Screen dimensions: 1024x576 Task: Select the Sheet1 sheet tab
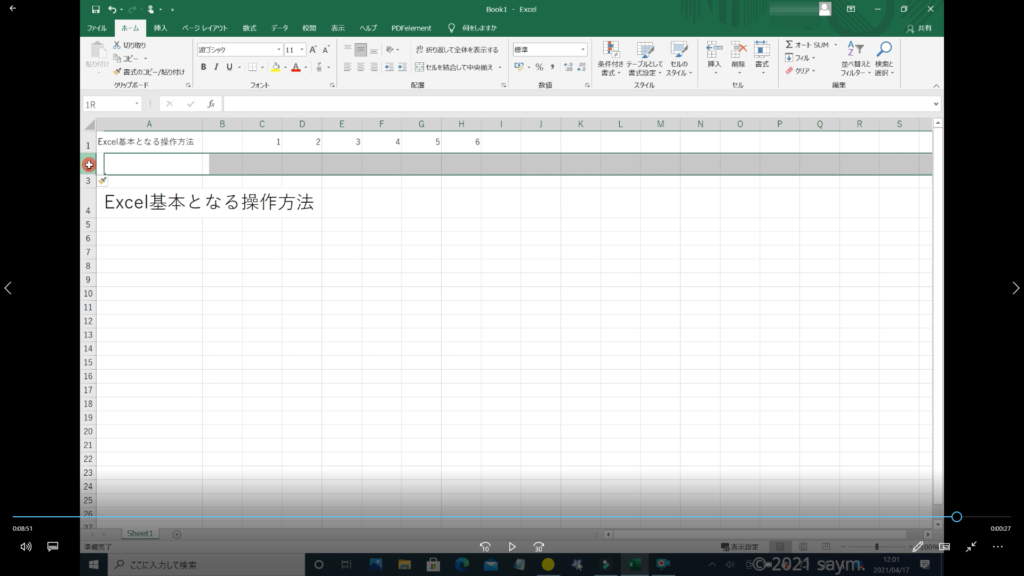click(x=140, y=534)
